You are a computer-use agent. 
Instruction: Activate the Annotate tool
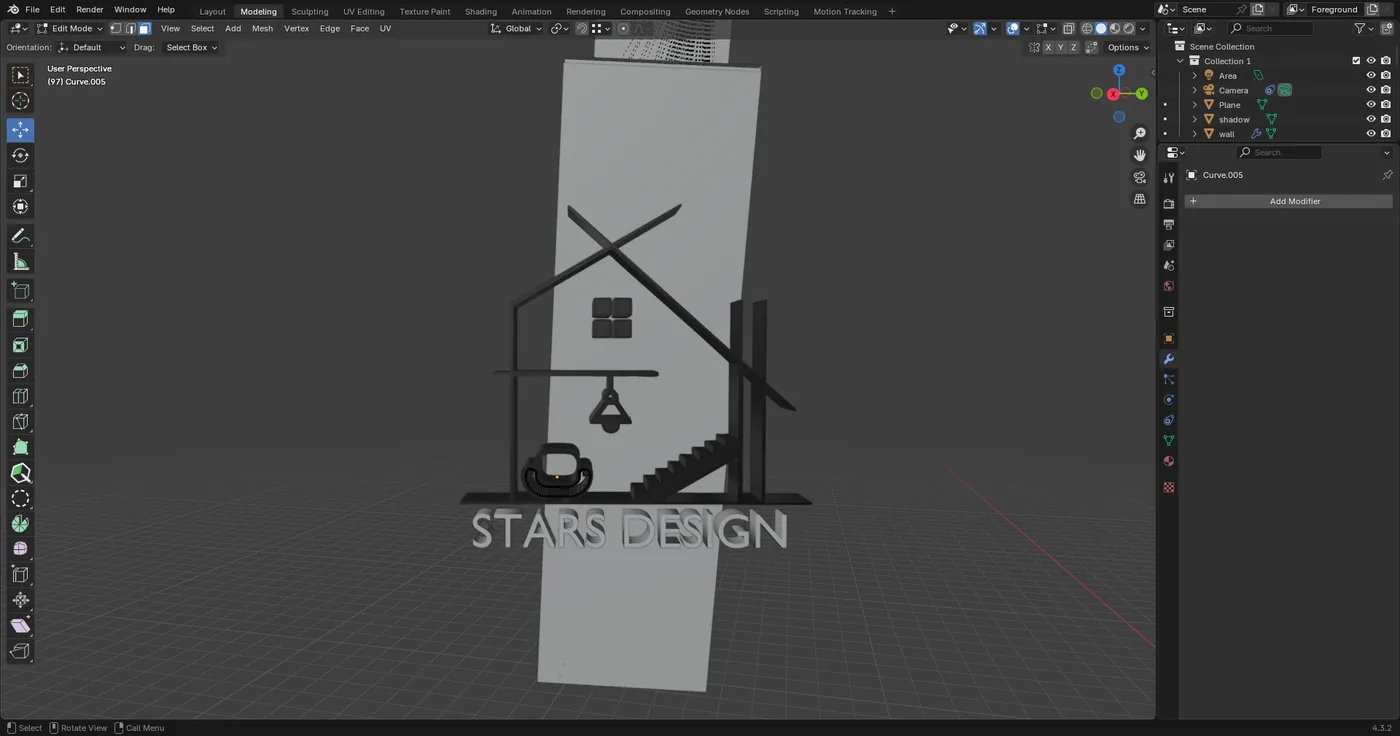pyautogui.click(x=20, y=236)
